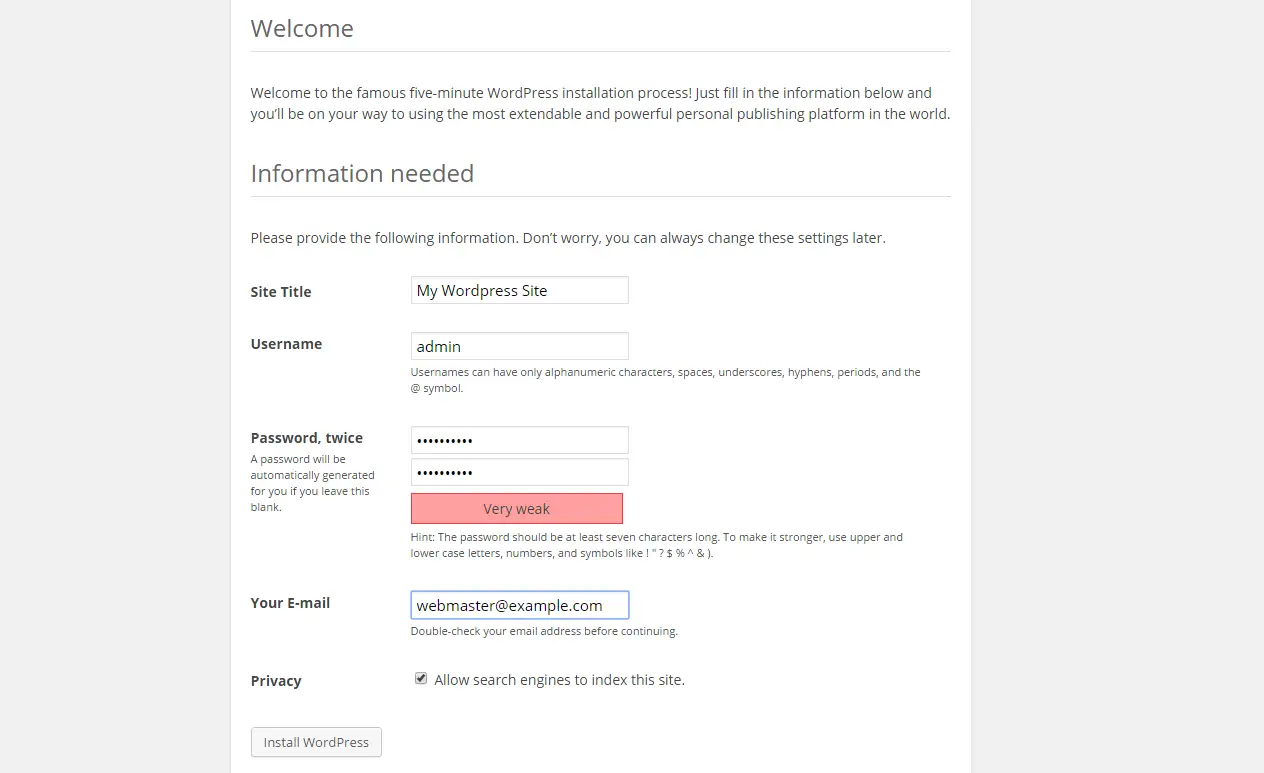This screenshot has height=773, width=1264.
Task: Click the Your E-mail input field
Action: pyautogui.click(x=520, y=605)
